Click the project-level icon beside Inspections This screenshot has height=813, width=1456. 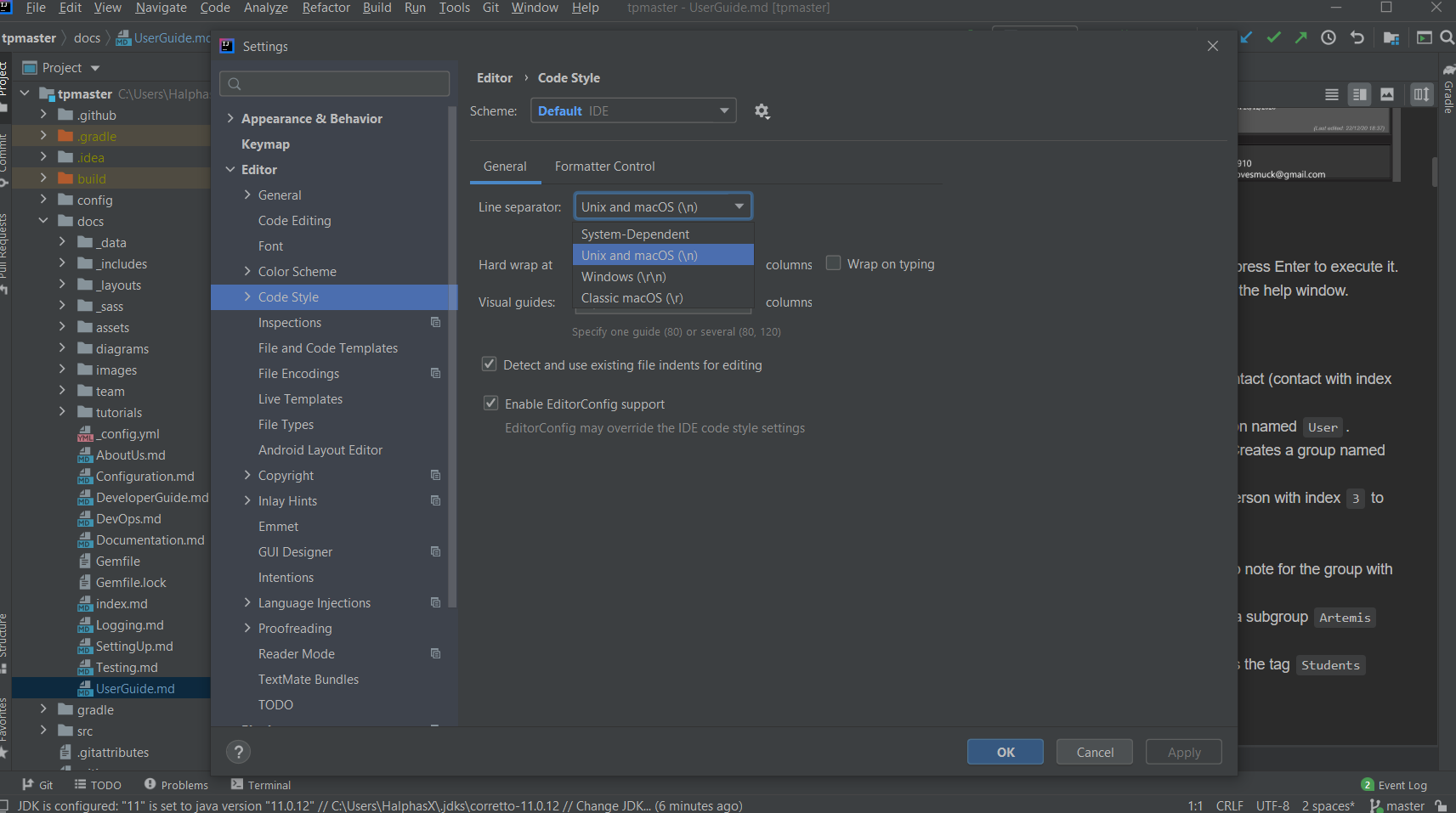click(x=435, y=322)
